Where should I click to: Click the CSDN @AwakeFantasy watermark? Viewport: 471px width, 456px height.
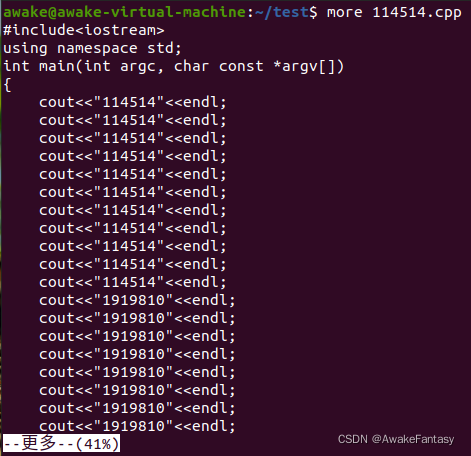tap(396, 439)
